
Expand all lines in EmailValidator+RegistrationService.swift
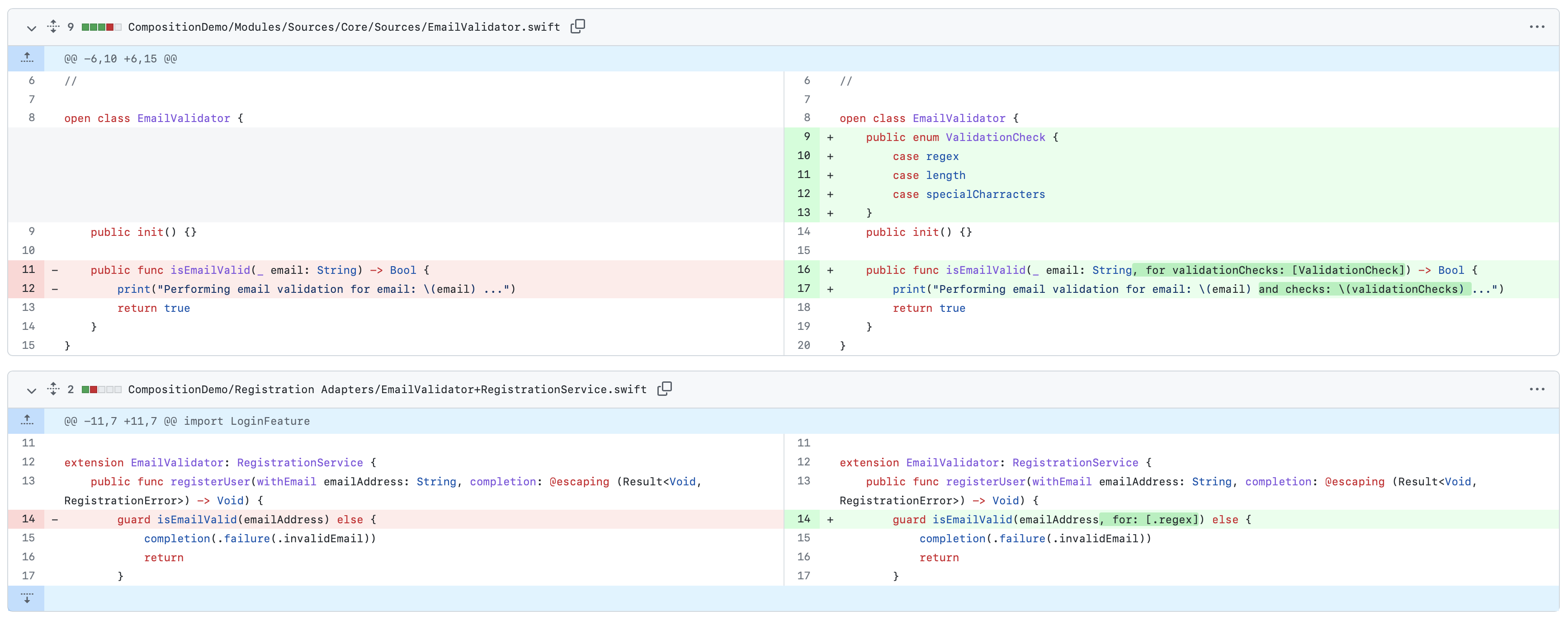(53, 389)
